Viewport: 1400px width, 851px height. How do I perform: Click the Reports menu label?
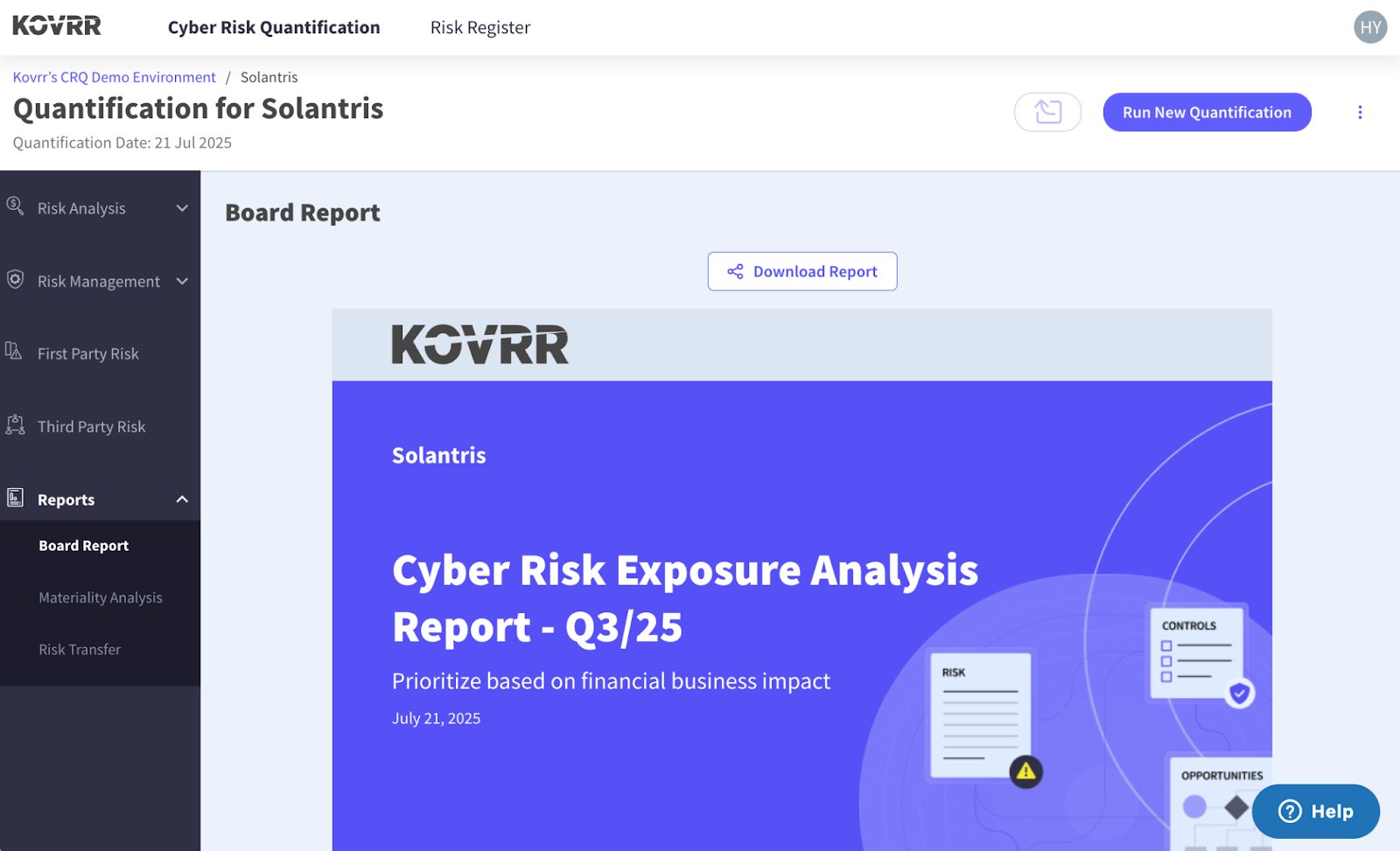tap(66, 499)
